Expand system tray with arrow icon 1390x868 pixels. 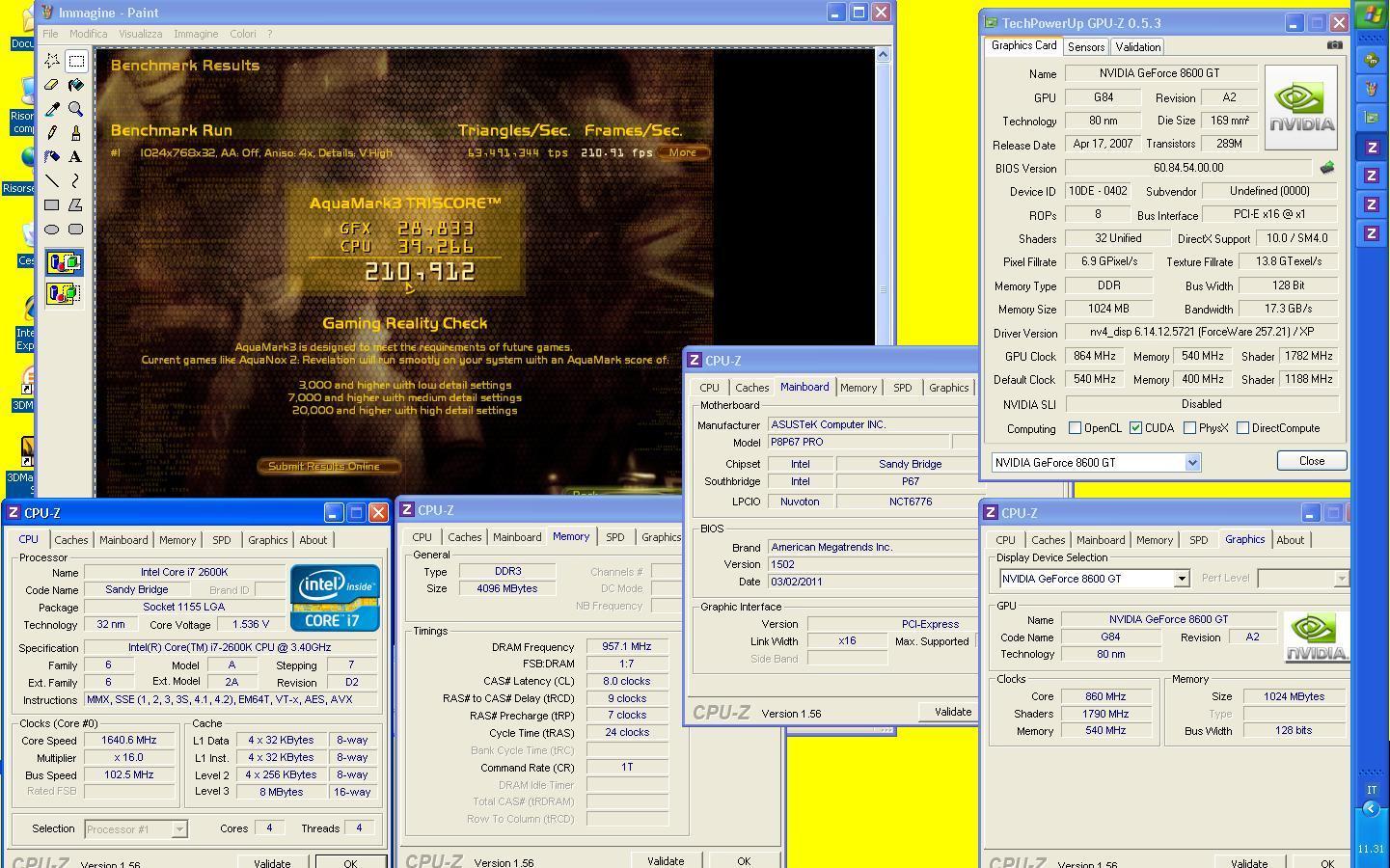(1371, 809)
